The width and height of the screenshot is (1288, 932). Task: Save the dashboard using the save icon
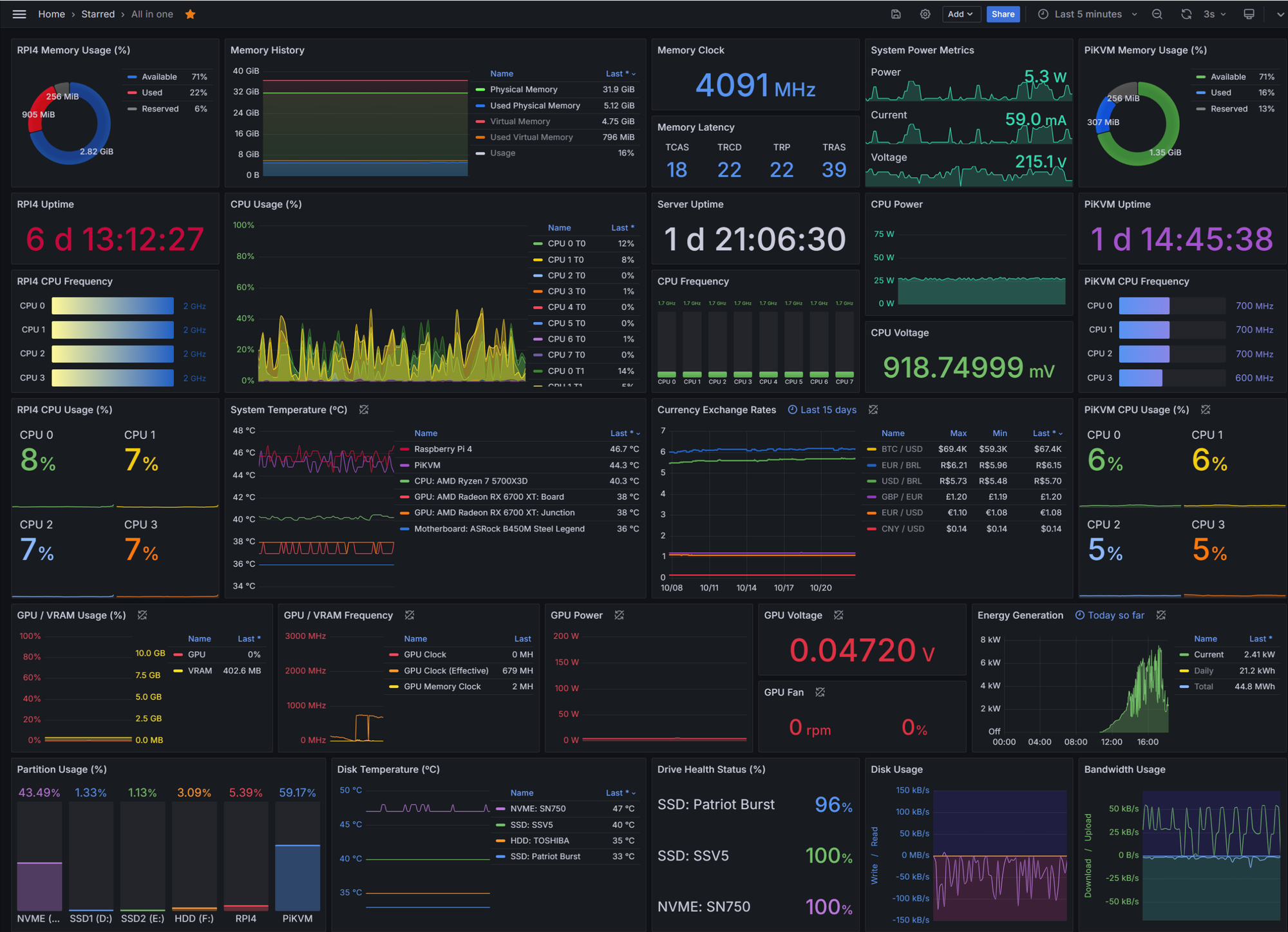[896, 14]
